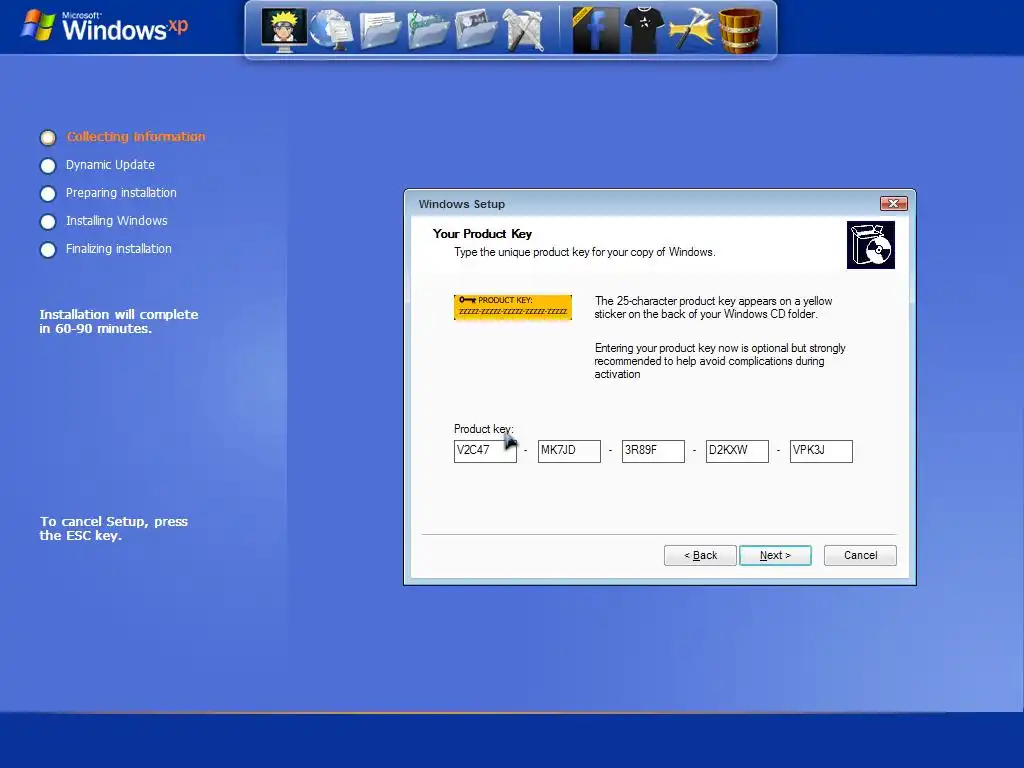Click the 'Dynamic Update' step label
The height and width of the screenshot is (768, 1024).
pos(110,165)
